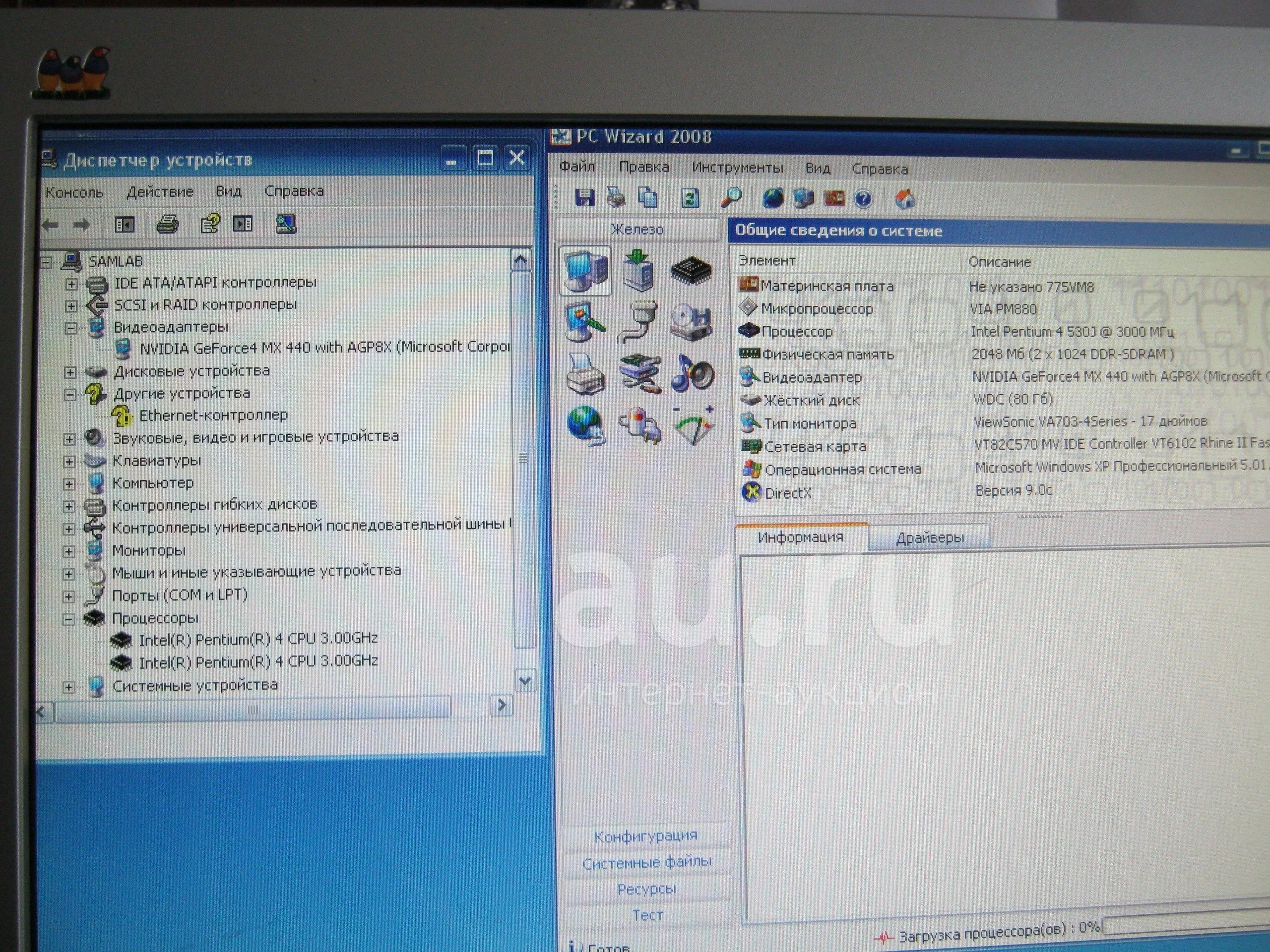1270x952 pixels.
Task: Open Файл menu in PC Wizard
Action: tap(577, 167)
